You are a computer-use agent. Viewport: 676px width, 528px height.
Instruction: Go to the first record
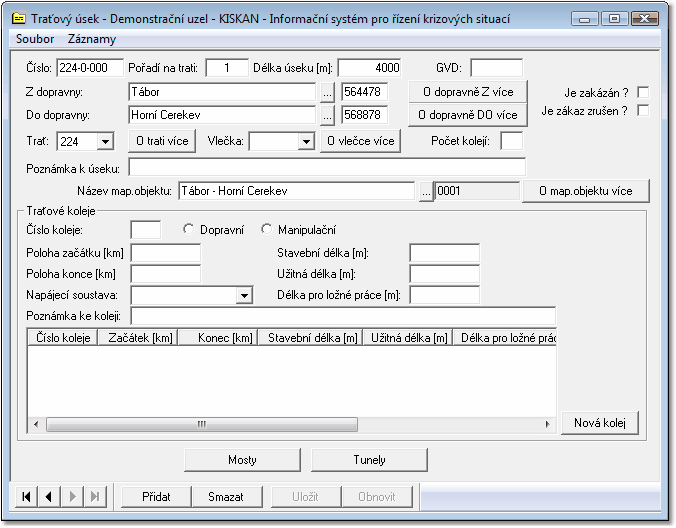[26, 497]
